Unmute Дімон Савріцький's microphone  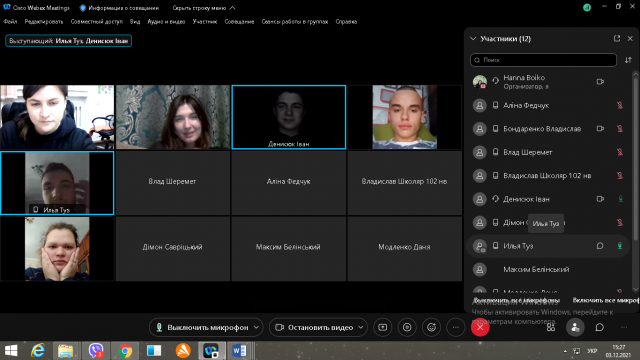pyautogui.click(x=620, y=222)
